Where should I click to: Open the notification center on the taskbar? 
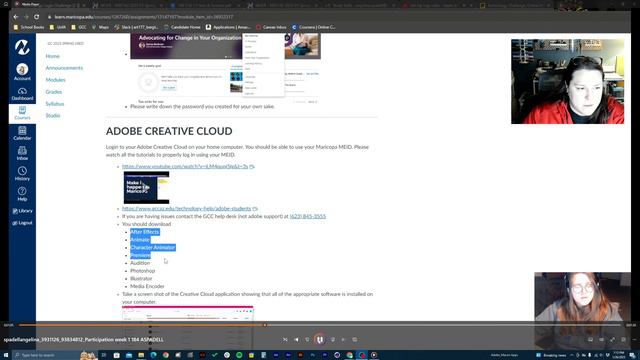tap(632, 355)
